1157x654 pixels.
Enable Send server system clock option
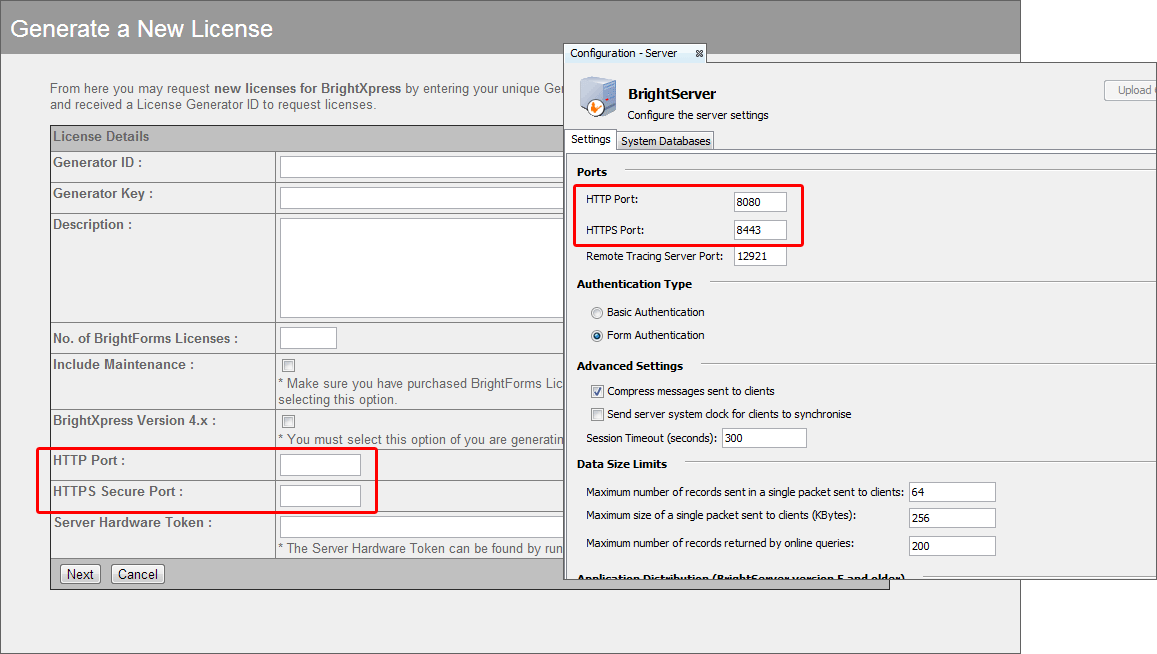[597, 414]
